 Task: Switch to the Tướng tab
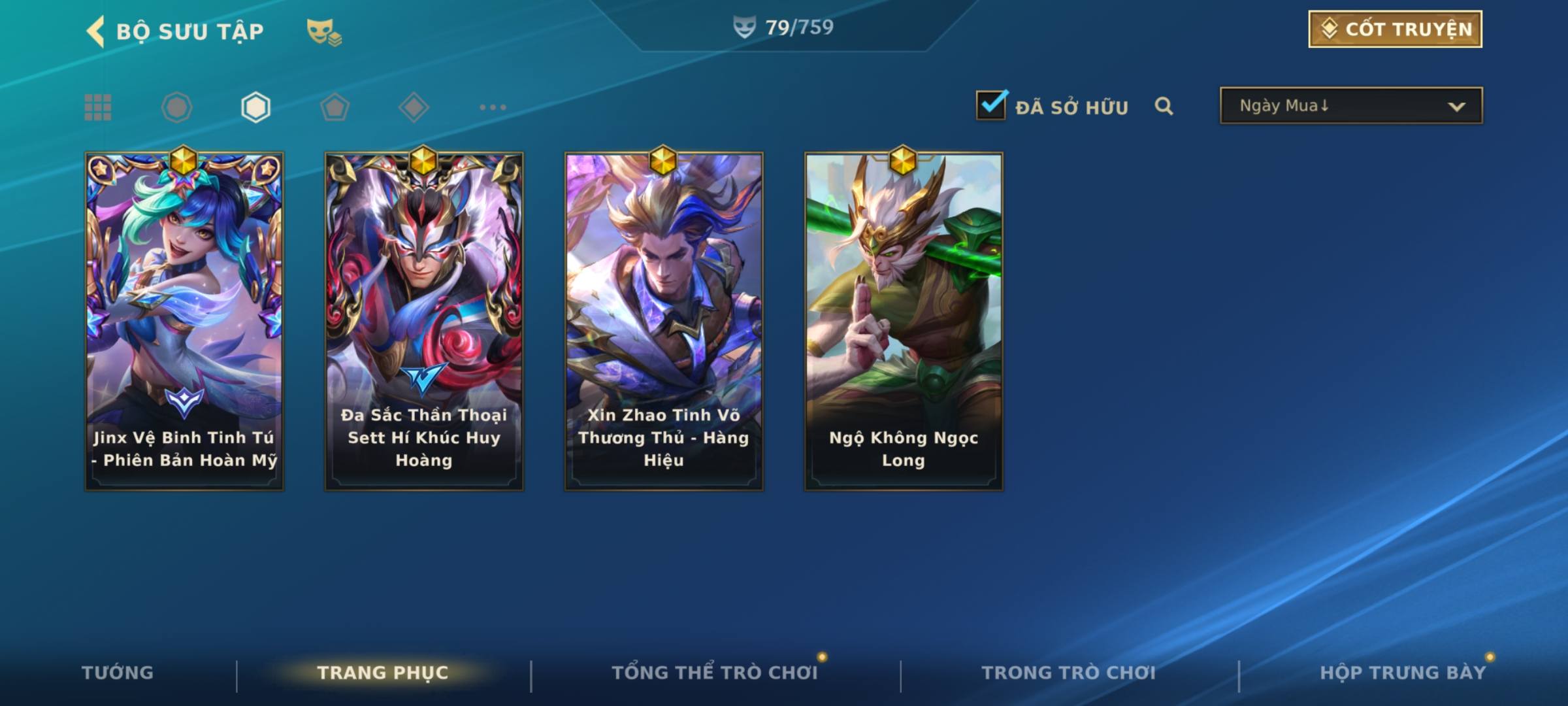point(118,673)
